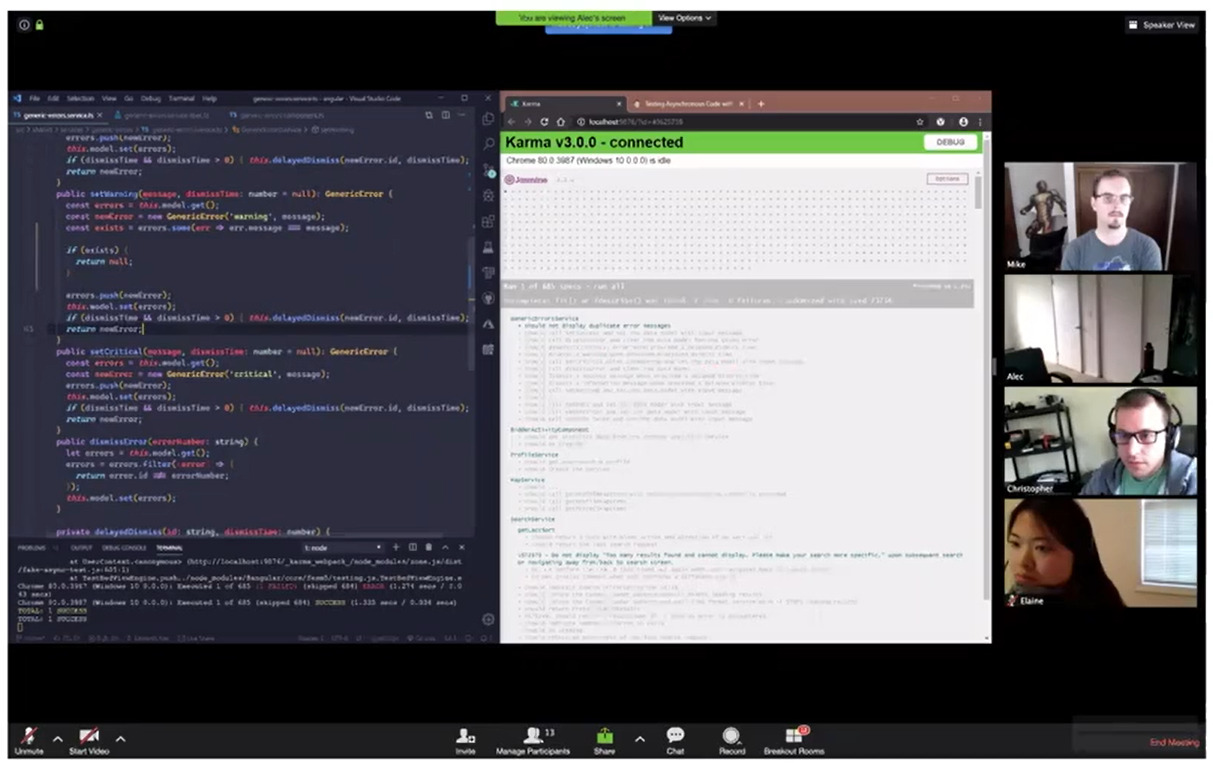
Task: Open Debug view in VS Code activity bar
Action: pyautogui.click(x=488, y=196)
